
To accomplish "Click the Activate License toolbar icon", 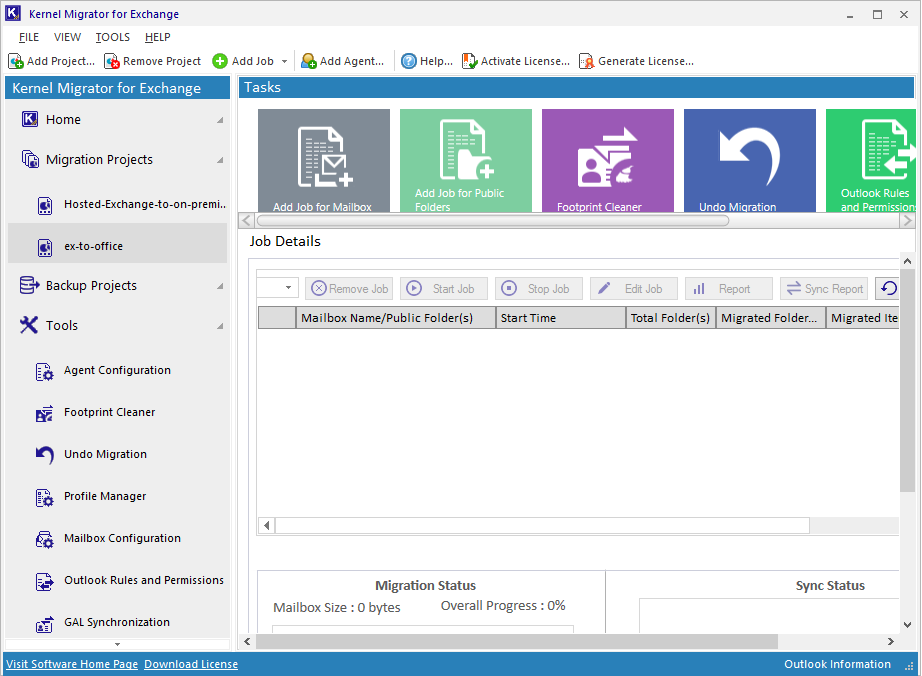I will click(x=469, y=61).
